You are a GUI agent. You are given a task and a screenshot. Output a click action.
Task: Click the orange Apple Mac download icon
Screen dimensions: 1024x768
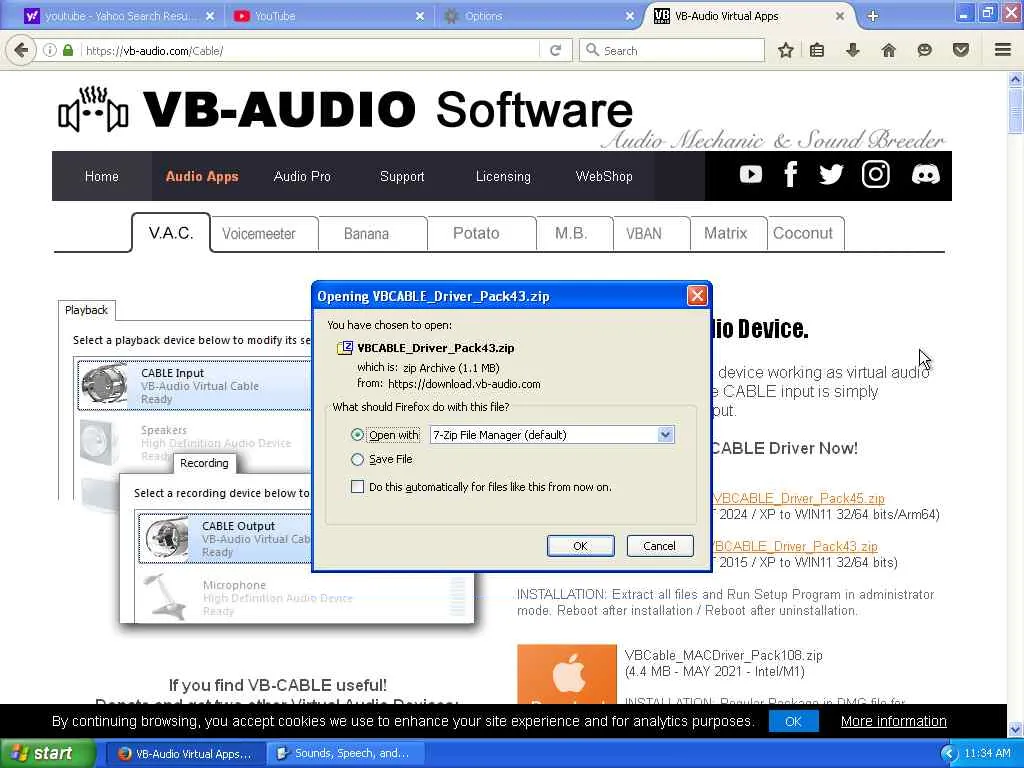(567, 674)
